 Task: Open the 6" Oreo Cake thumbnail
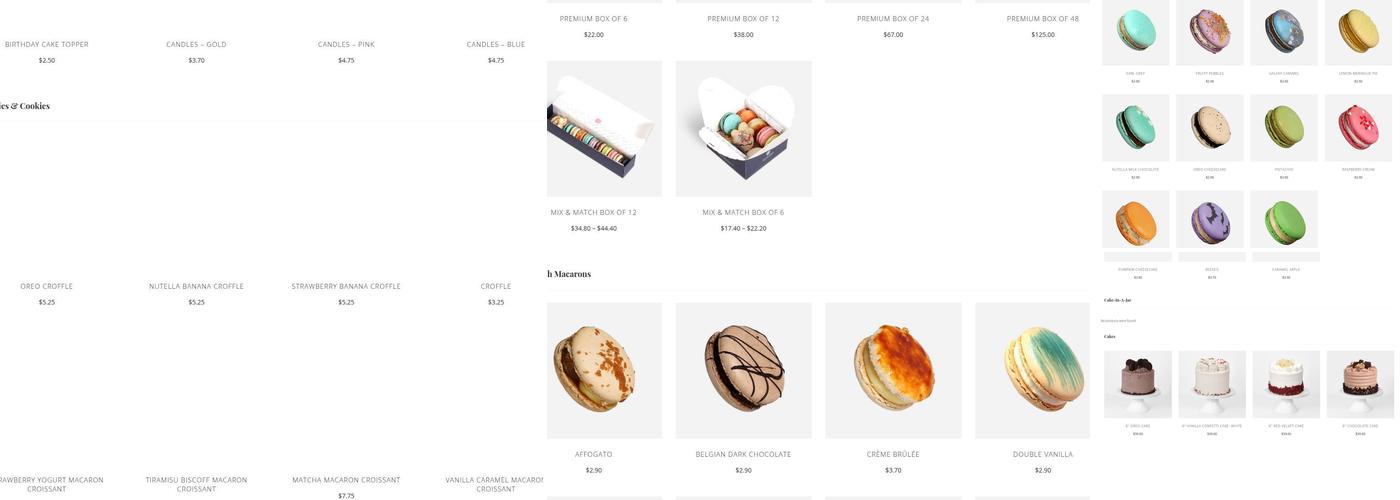coord(1137,385)
